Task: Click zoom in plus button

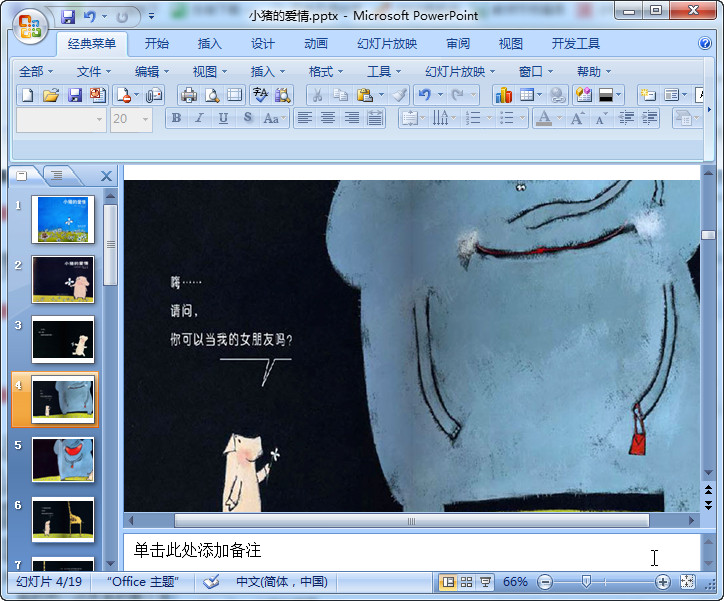Action: (x=663, y=582)
